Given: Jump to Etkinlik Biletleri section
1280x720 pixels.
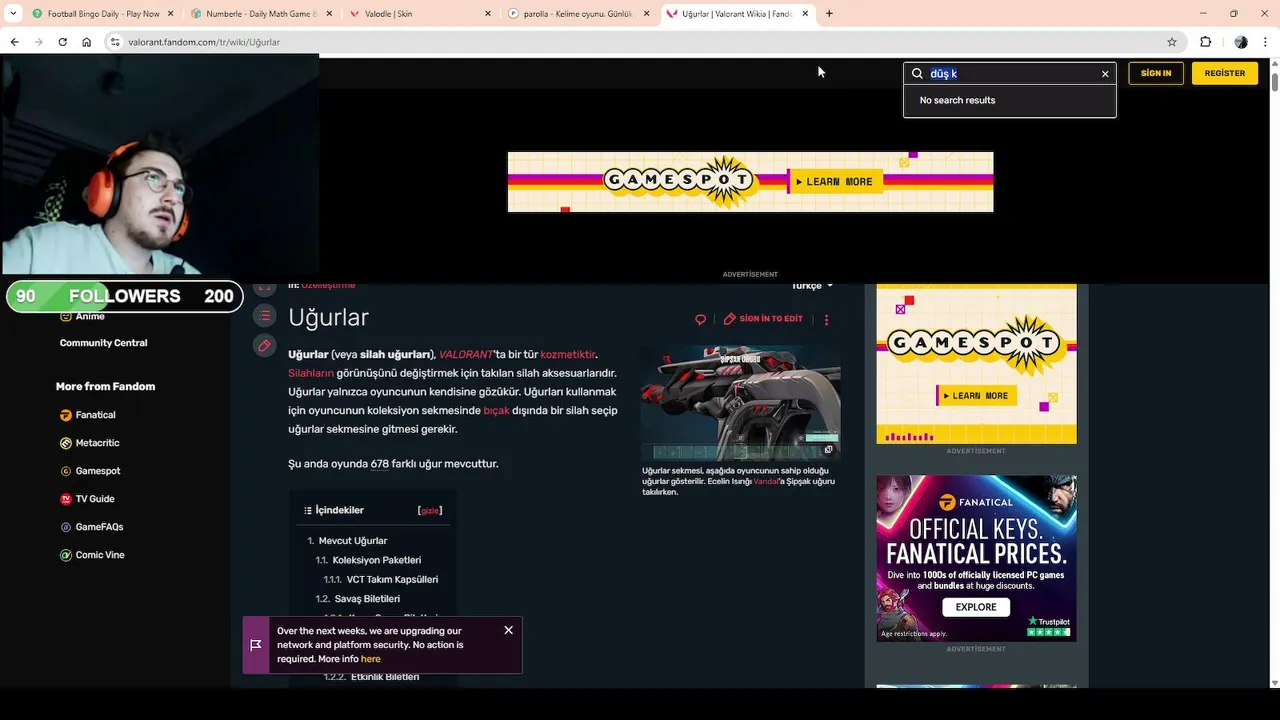Looking at the screenshot, I should point(385,677).
